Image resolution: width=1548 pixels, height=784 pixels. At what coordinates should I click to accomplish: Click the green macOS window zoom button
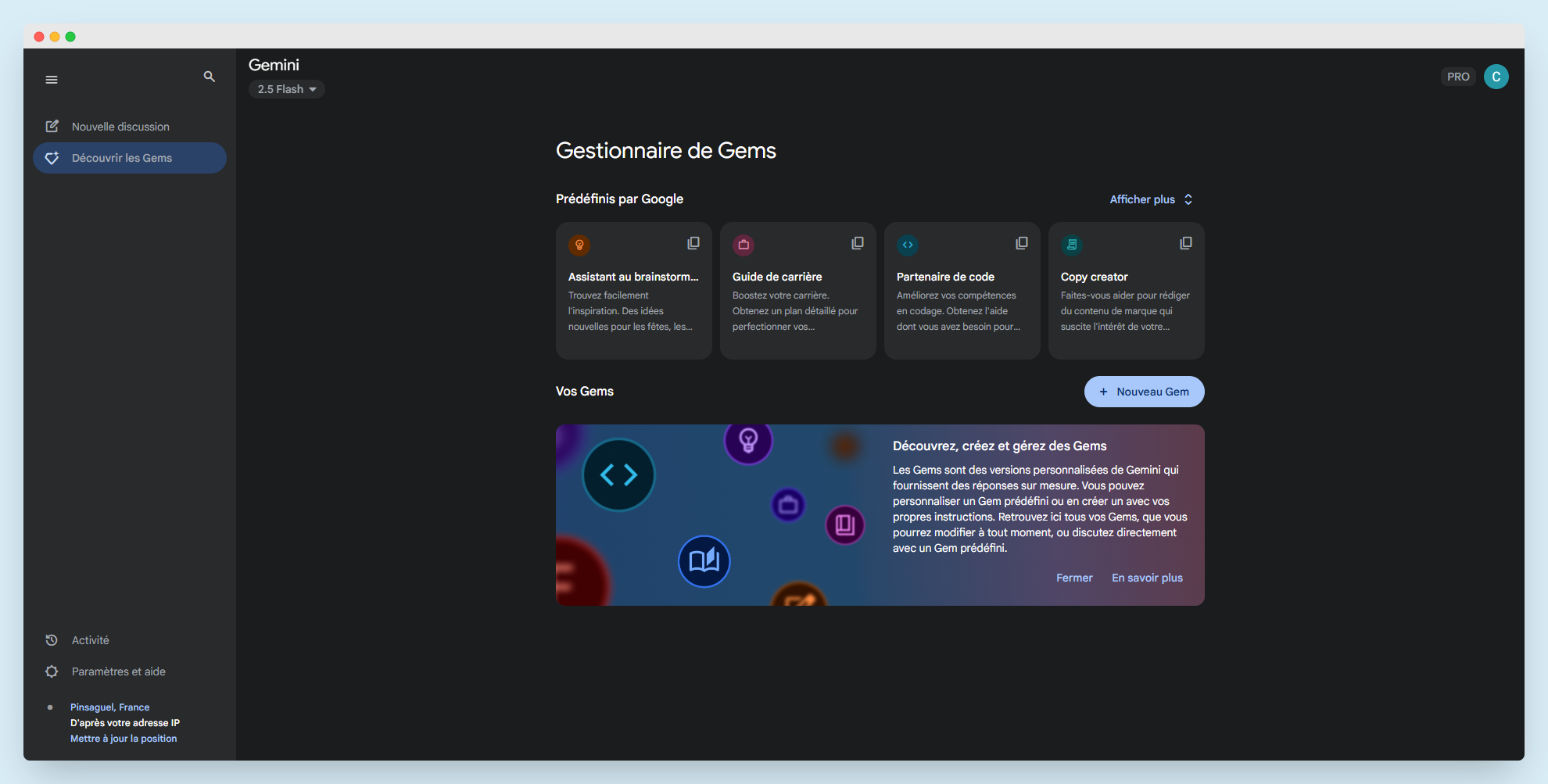(x=70, y=37)
